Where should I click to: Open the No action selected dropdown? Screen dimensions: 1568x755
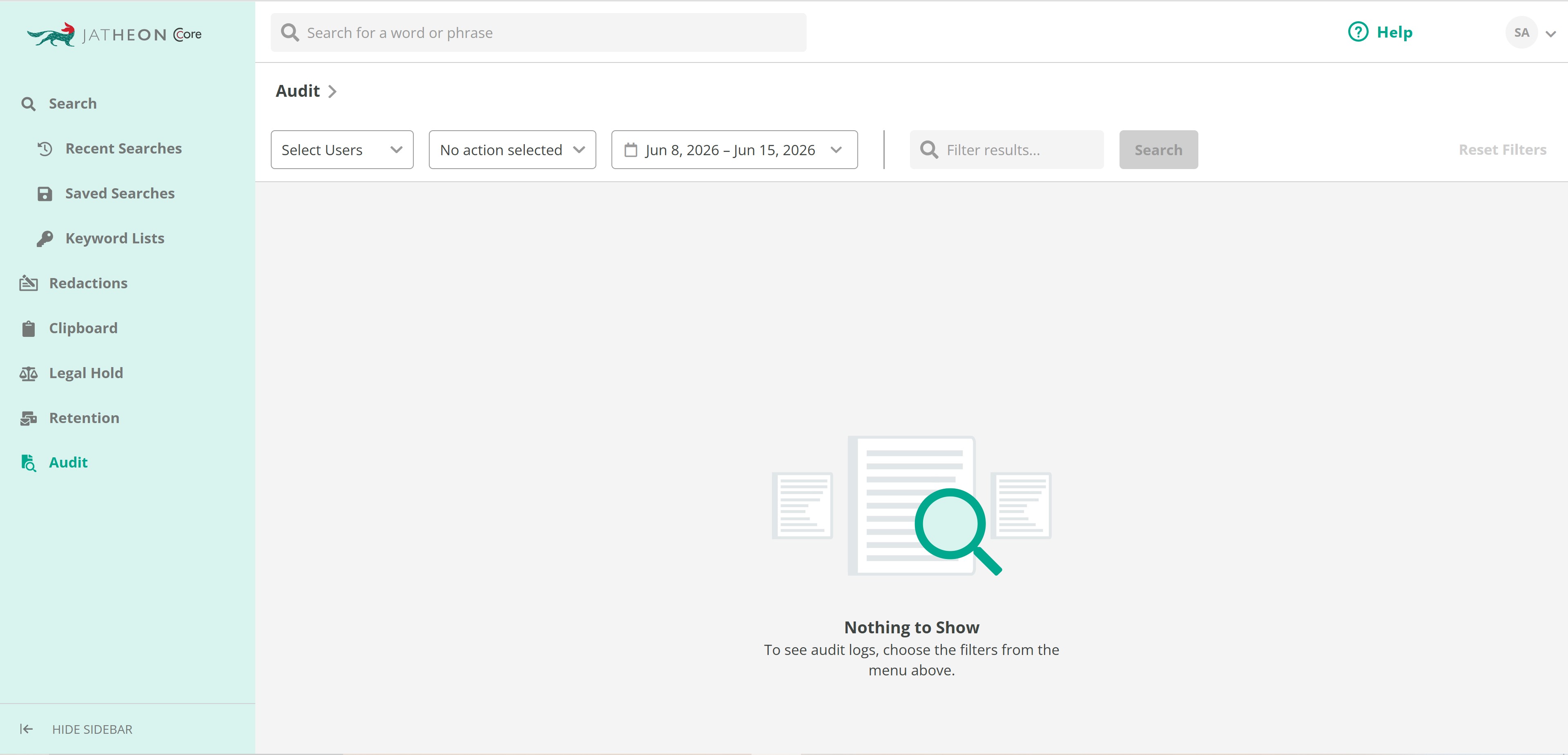point(513,150)
